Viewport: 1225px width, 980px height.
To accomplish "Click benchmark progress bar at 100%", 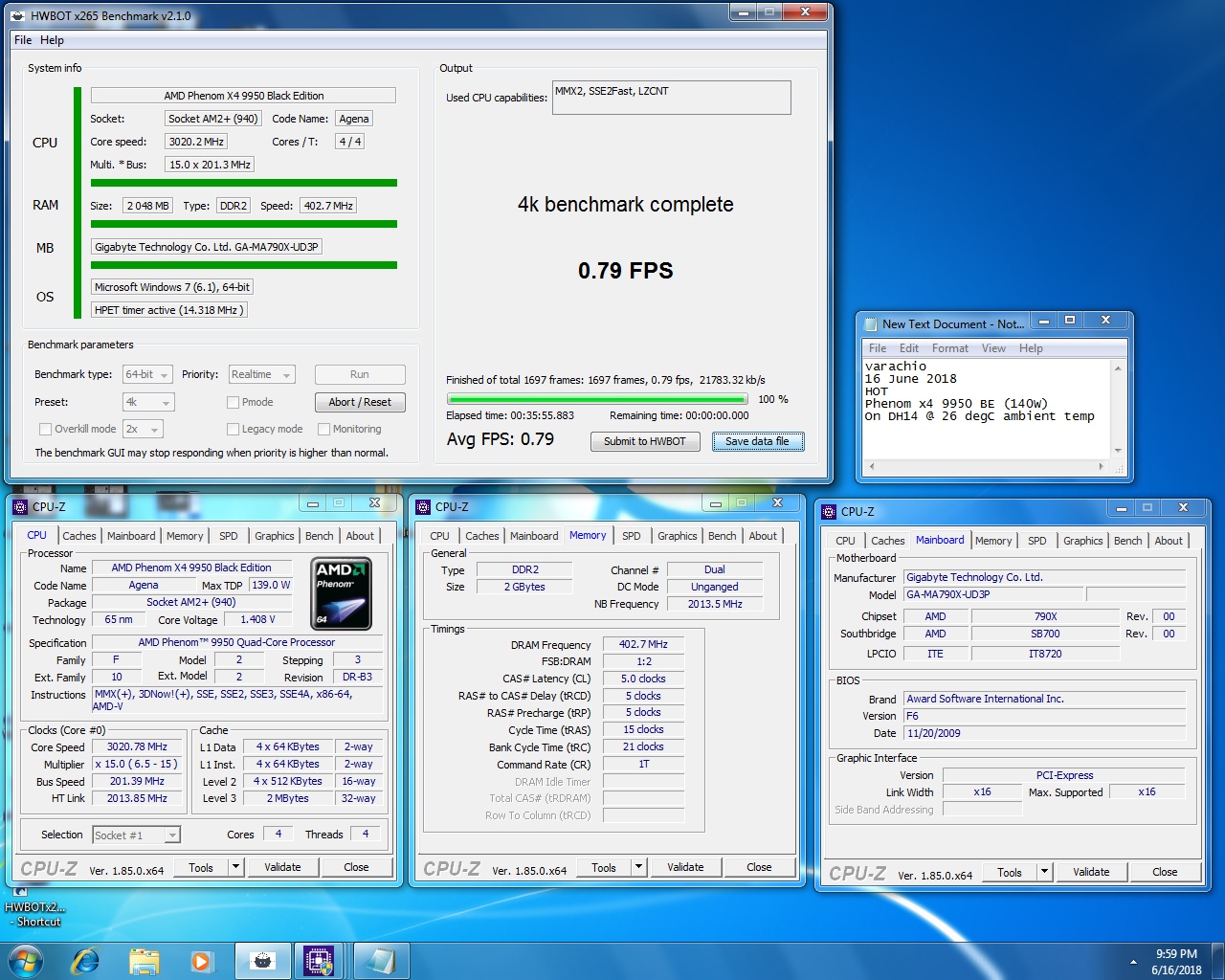I will point(597,399).
